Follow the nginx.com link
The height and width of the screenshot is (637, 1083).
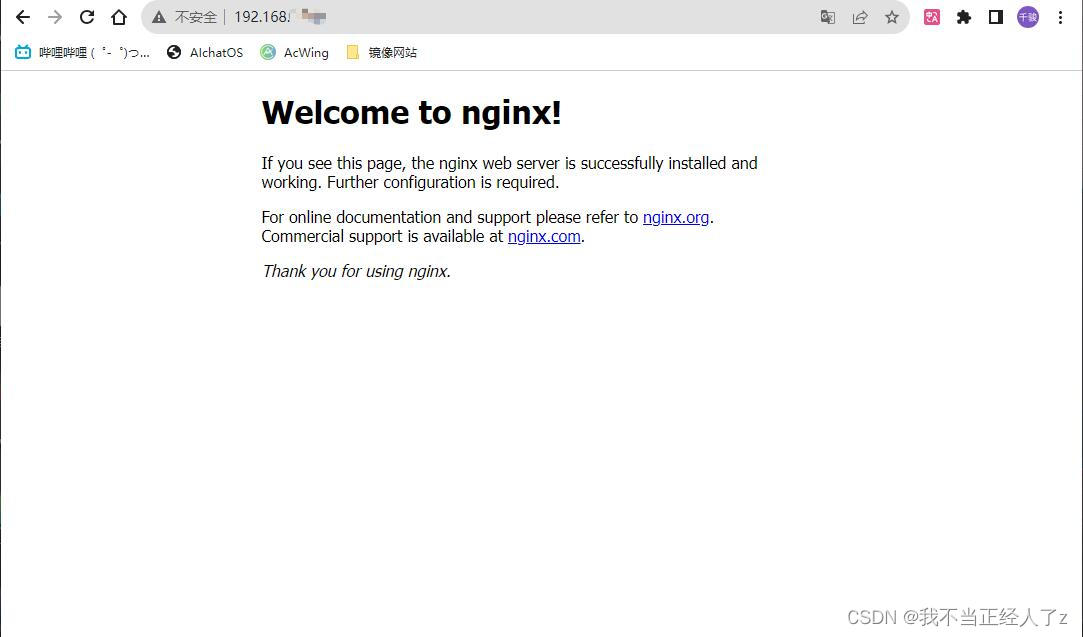click(x=544, y=237)
